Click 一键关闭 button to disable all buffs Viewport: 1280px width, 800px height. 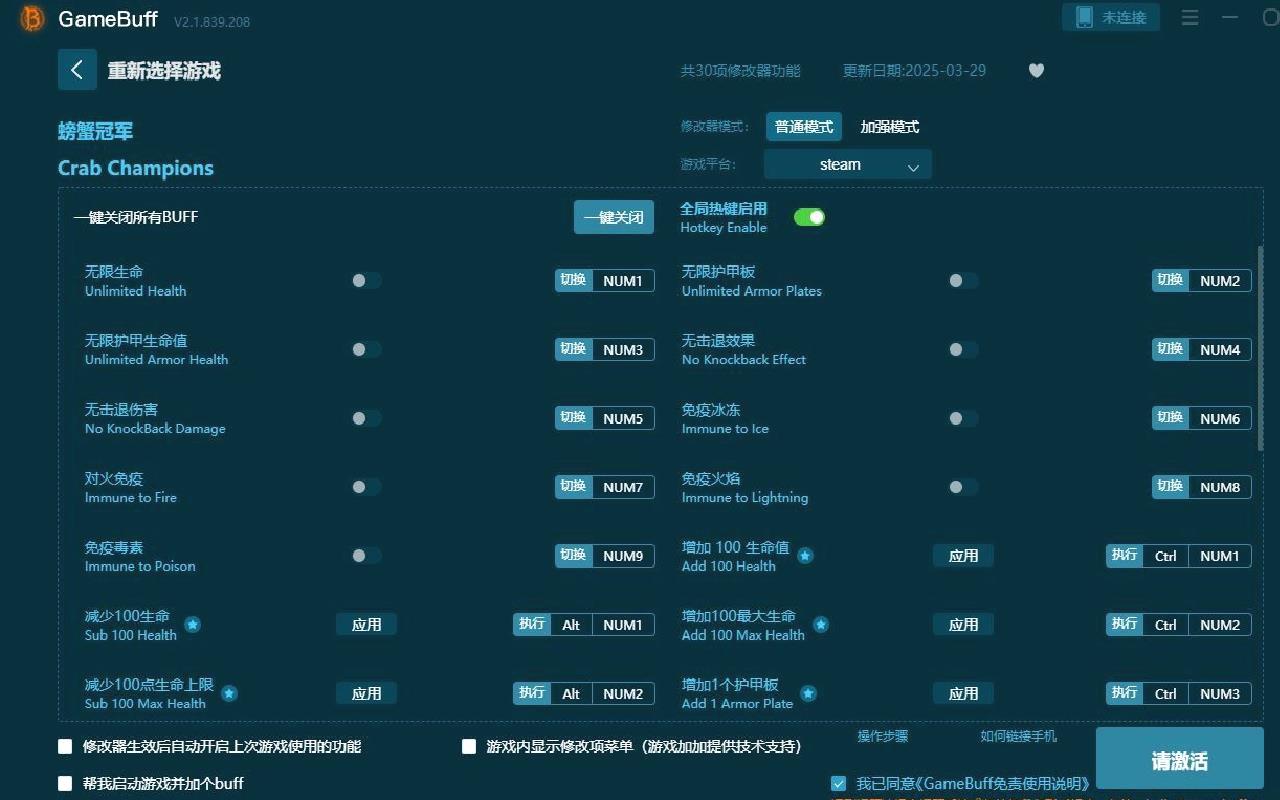tap(614, 217)
